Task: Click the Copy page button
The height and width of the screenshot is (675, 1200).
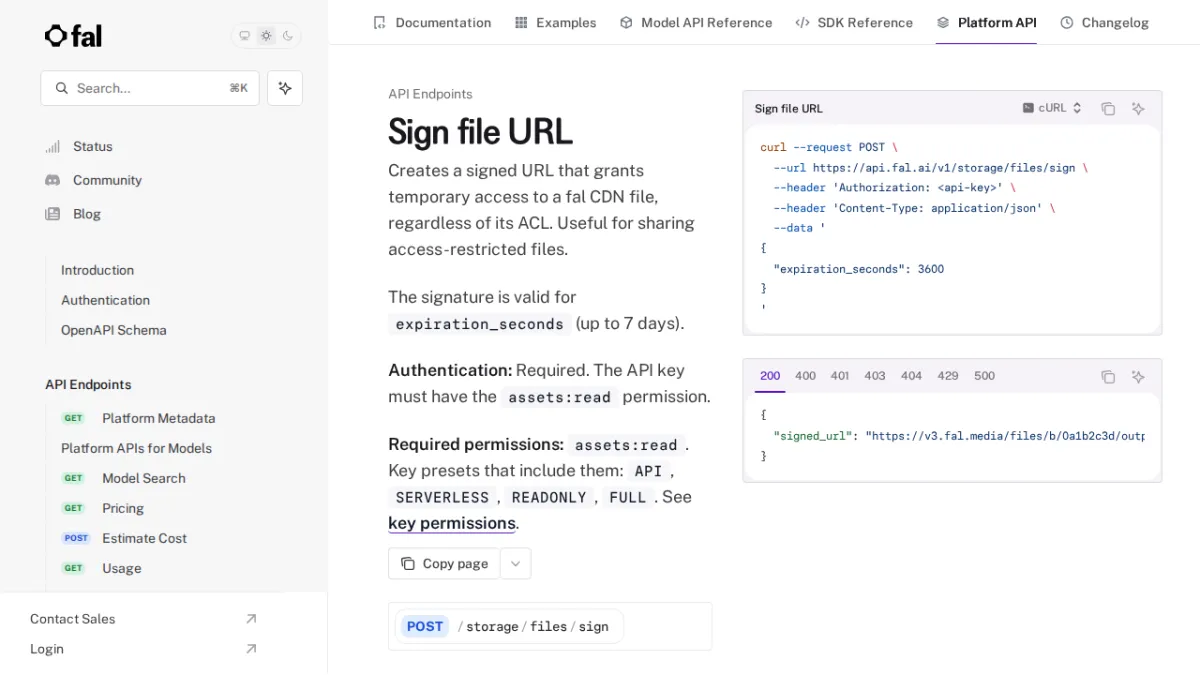Action: click(x=444, y=563)
